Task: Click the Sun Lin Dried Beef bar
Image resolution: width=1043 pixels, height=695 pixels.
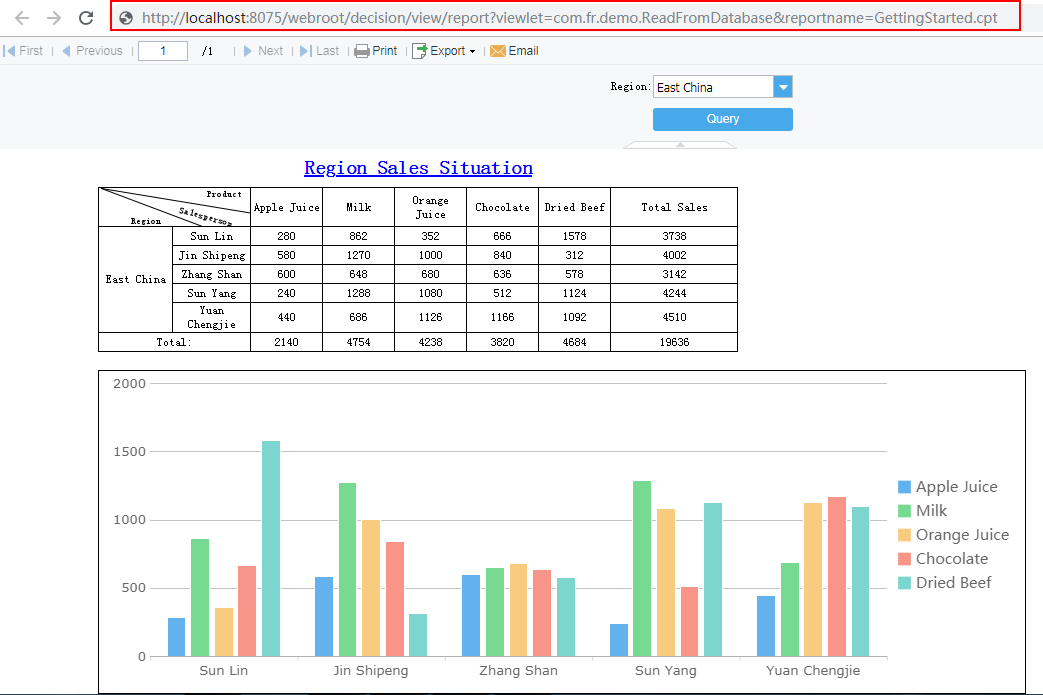Action: pyautogui.click(x=271, y=549)
